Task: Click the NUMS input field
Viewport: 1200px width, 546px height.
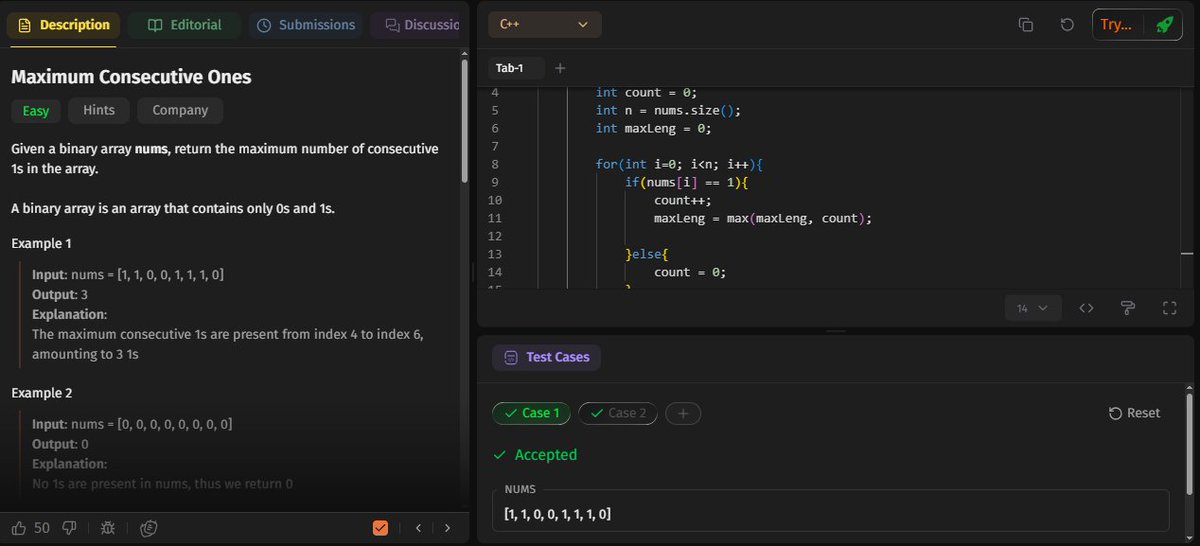Action: pos(830,510)
